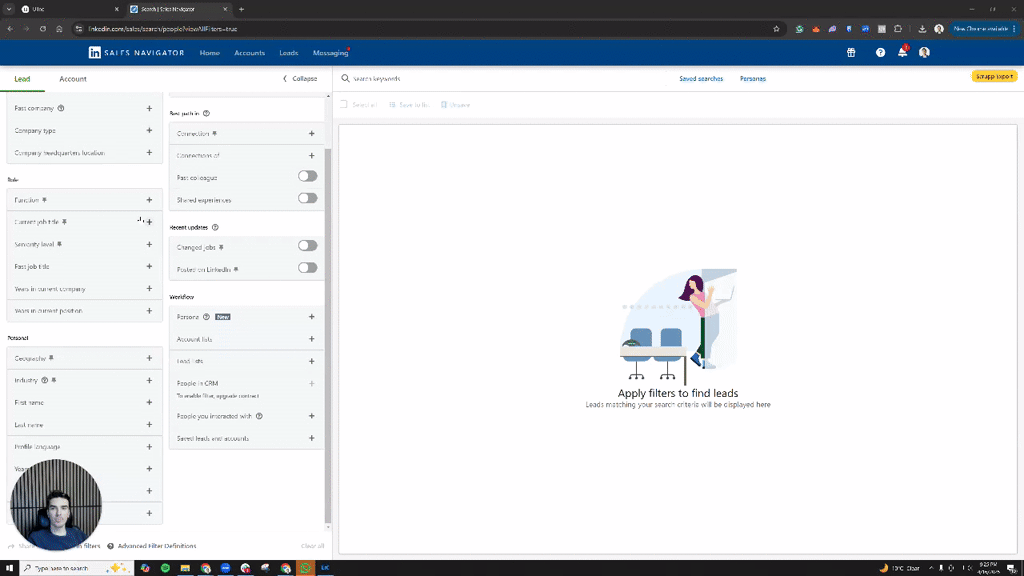Click the bookmark star in the address bar

coord(778,30)
